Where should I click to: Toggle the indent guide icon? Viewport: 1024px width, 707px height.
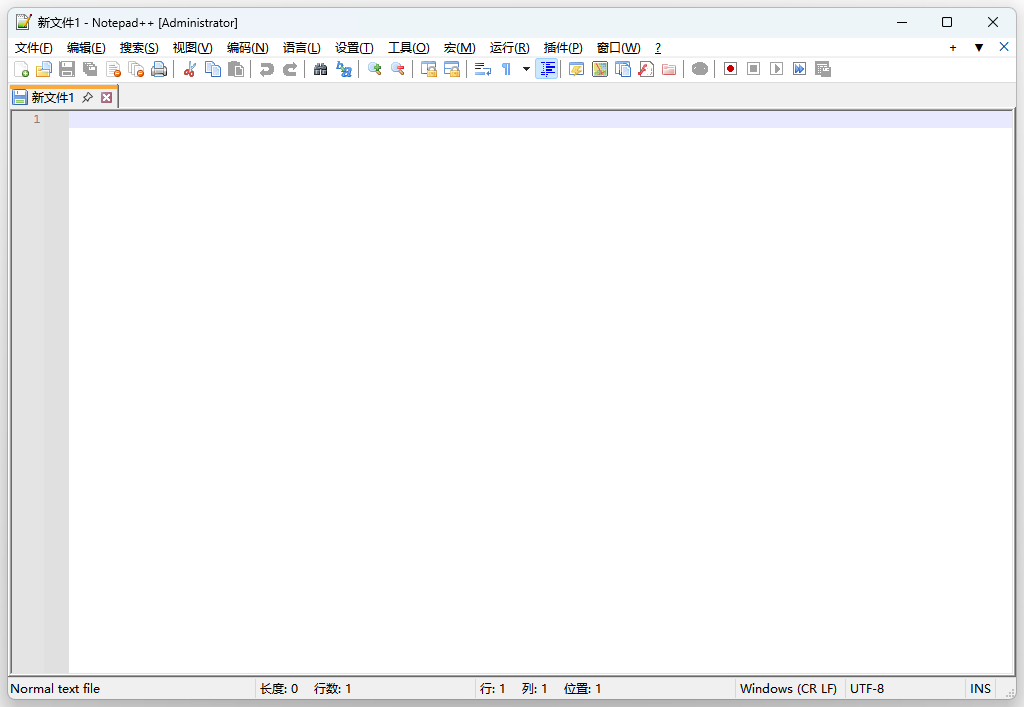(x=547, y=69)
